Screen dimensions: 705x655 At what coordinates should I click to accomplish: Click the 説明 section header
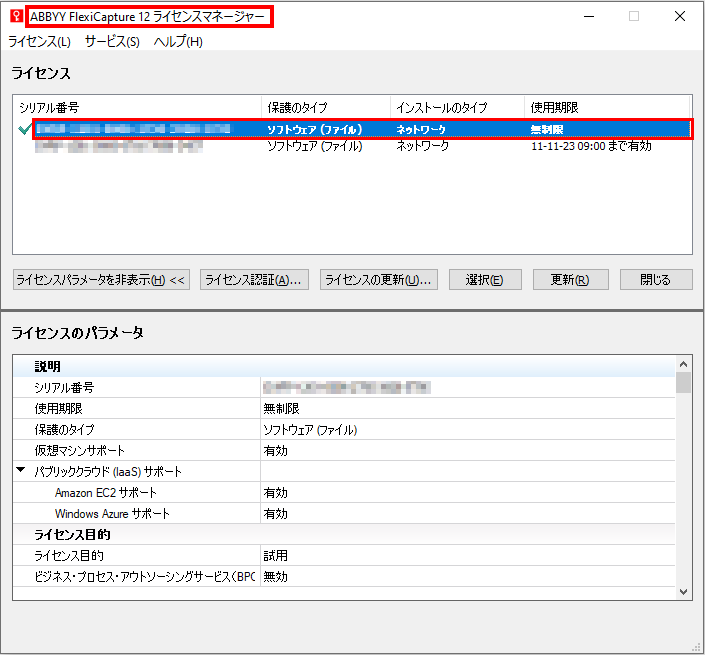tap(344, 366)
